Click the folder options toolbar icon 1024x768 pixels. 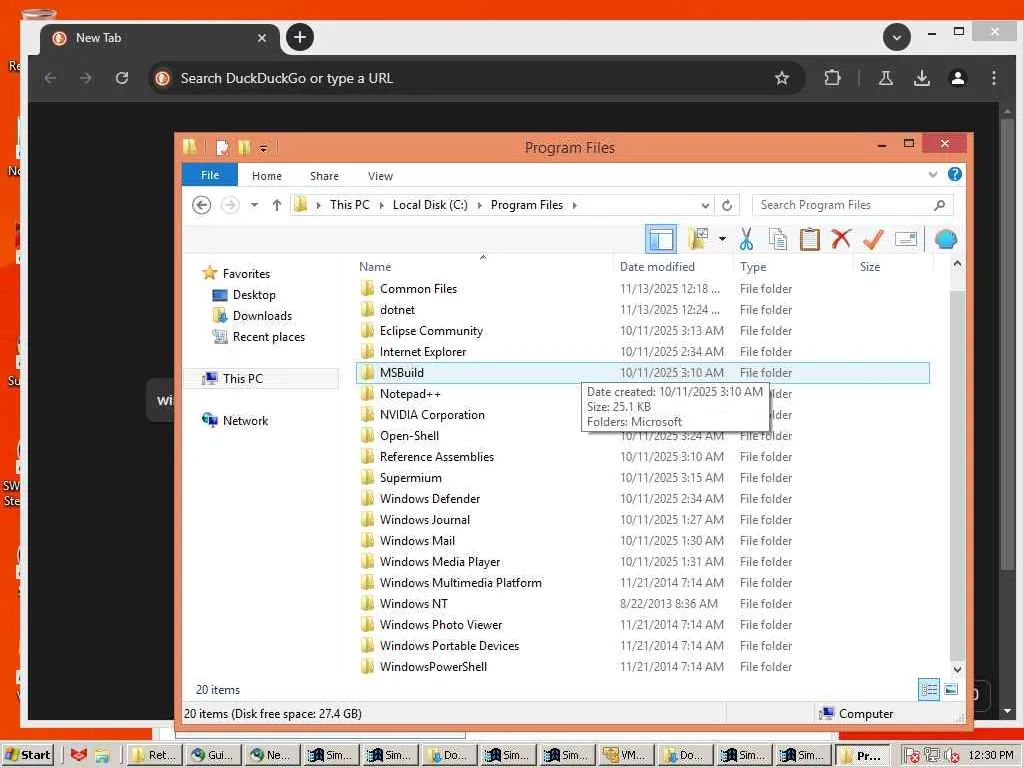pyautogui.click(x=697, y=239)
